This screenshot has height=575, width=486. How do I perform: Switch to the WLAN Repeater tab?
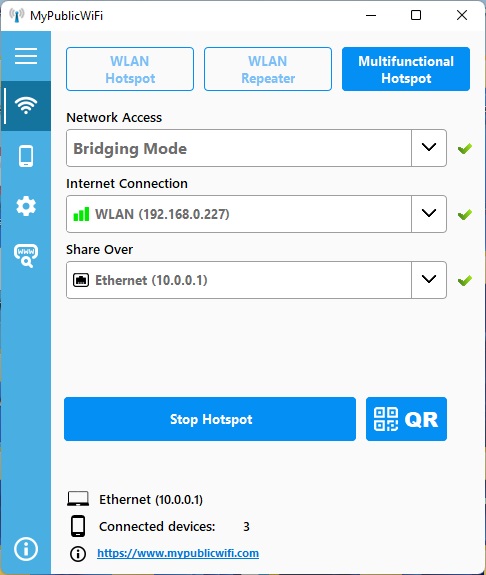[x=268, y=69]
